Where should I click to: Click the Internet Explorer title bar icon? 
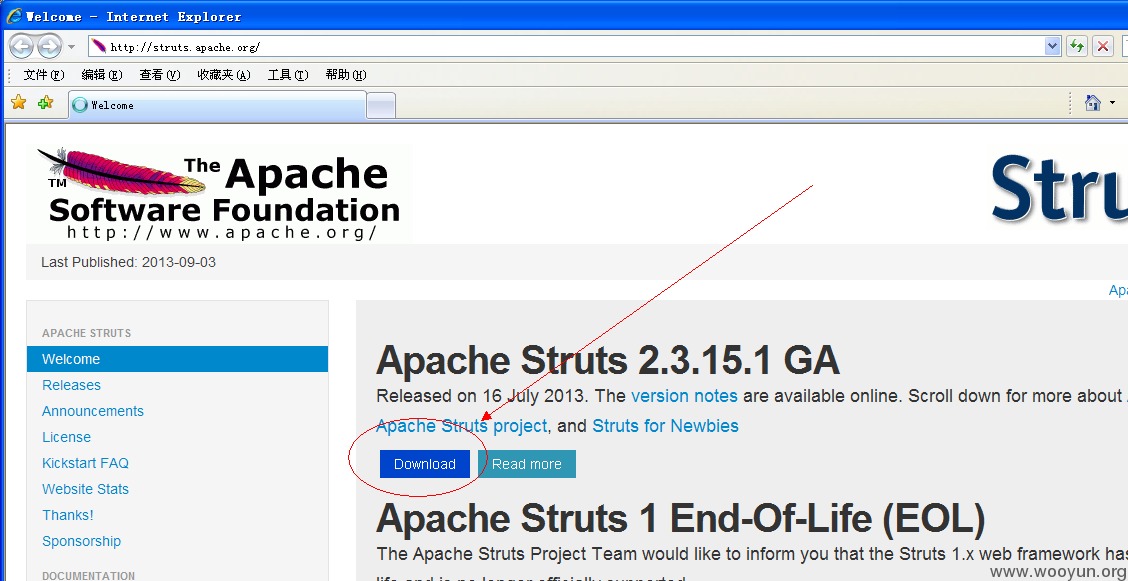point(14,16)
